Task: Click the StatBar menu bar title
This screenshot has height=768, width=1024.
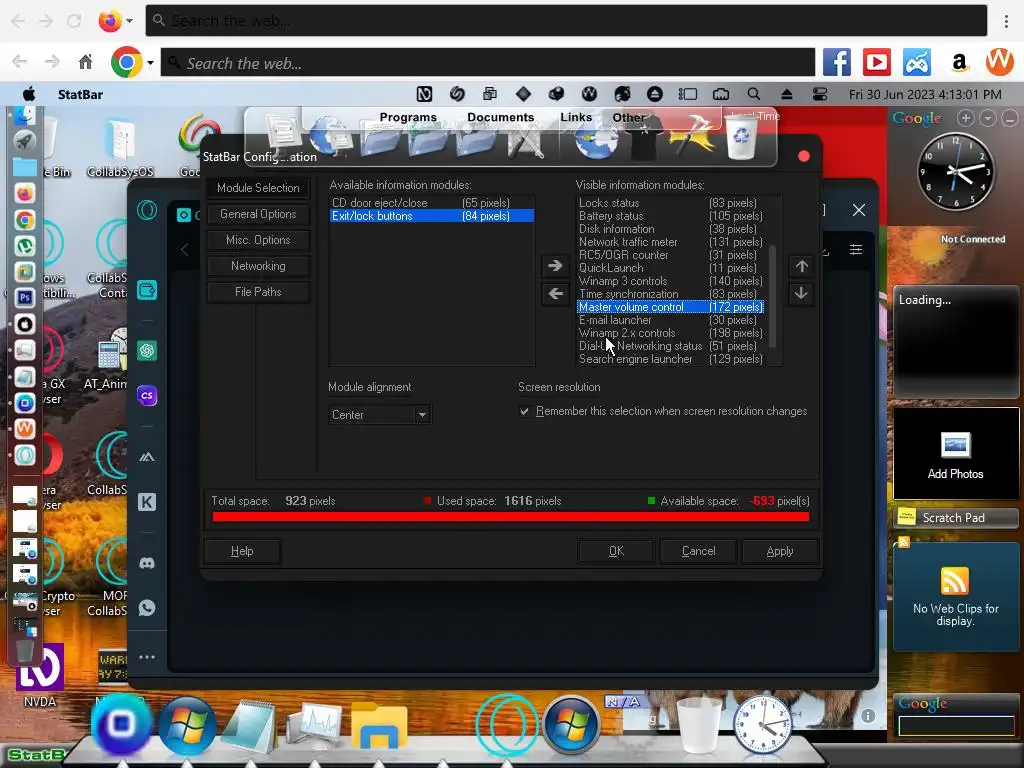Action: tap(80, 94)
